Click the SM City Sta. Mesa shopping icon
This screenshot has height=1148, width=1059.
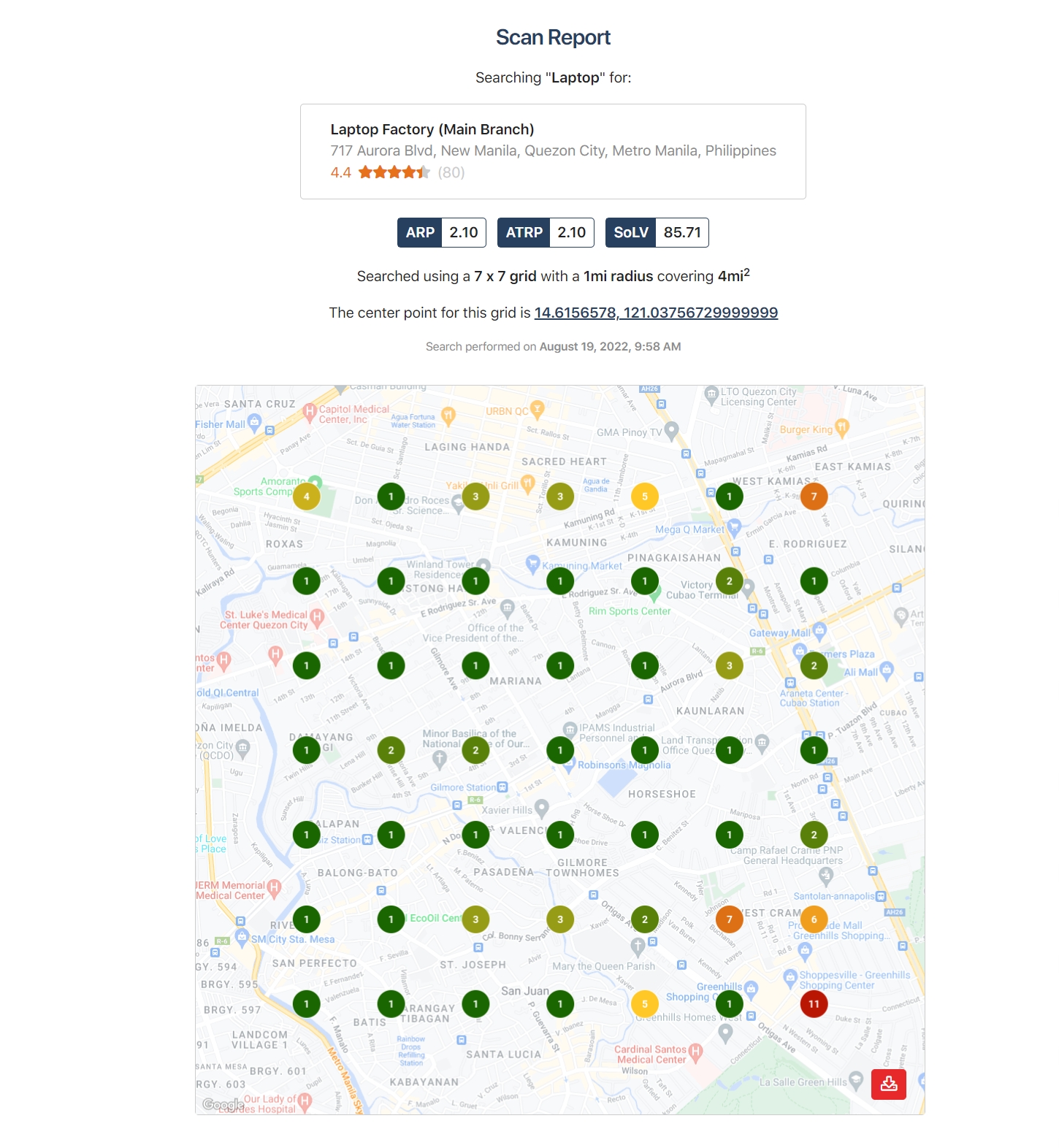coord(242,937)
